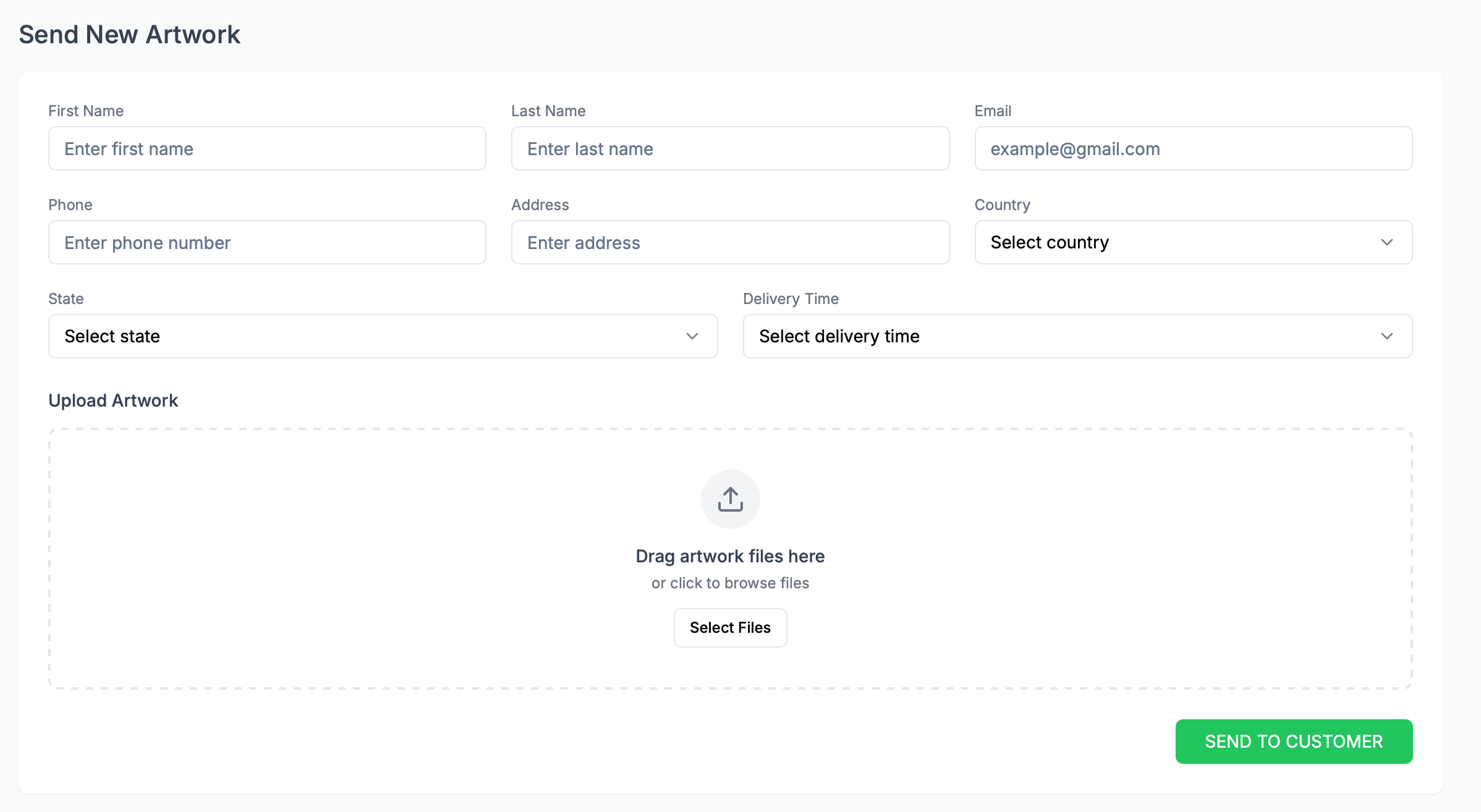
Task: Click SEND TO CUSTOMER button
Action: point(1294,741)
